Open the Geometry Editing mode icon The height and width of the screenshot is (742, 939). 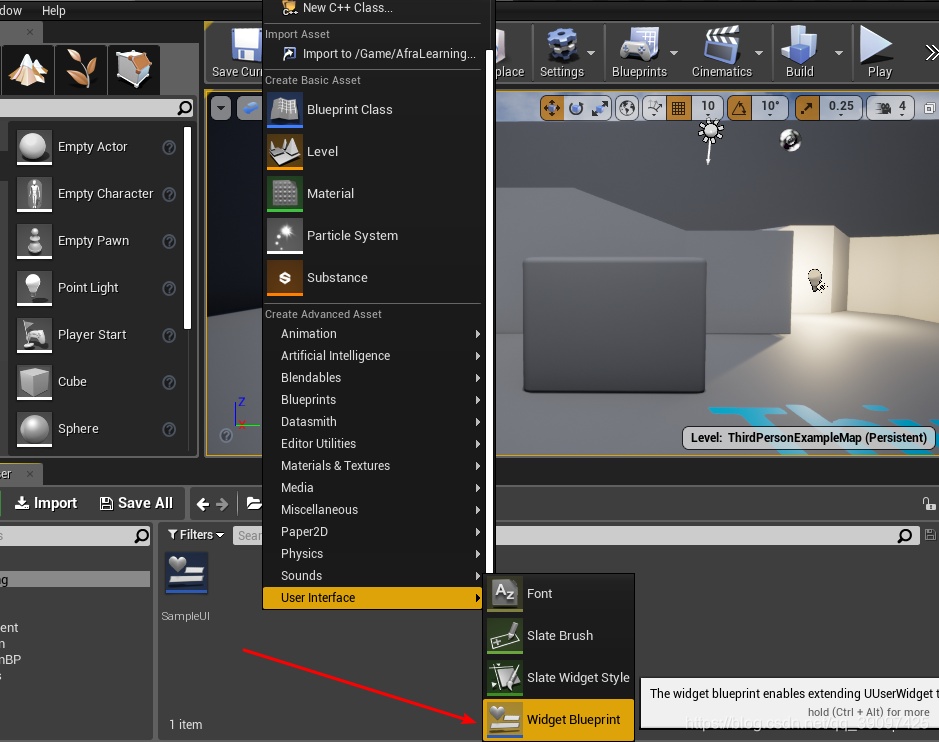click(x=134, y=69)
